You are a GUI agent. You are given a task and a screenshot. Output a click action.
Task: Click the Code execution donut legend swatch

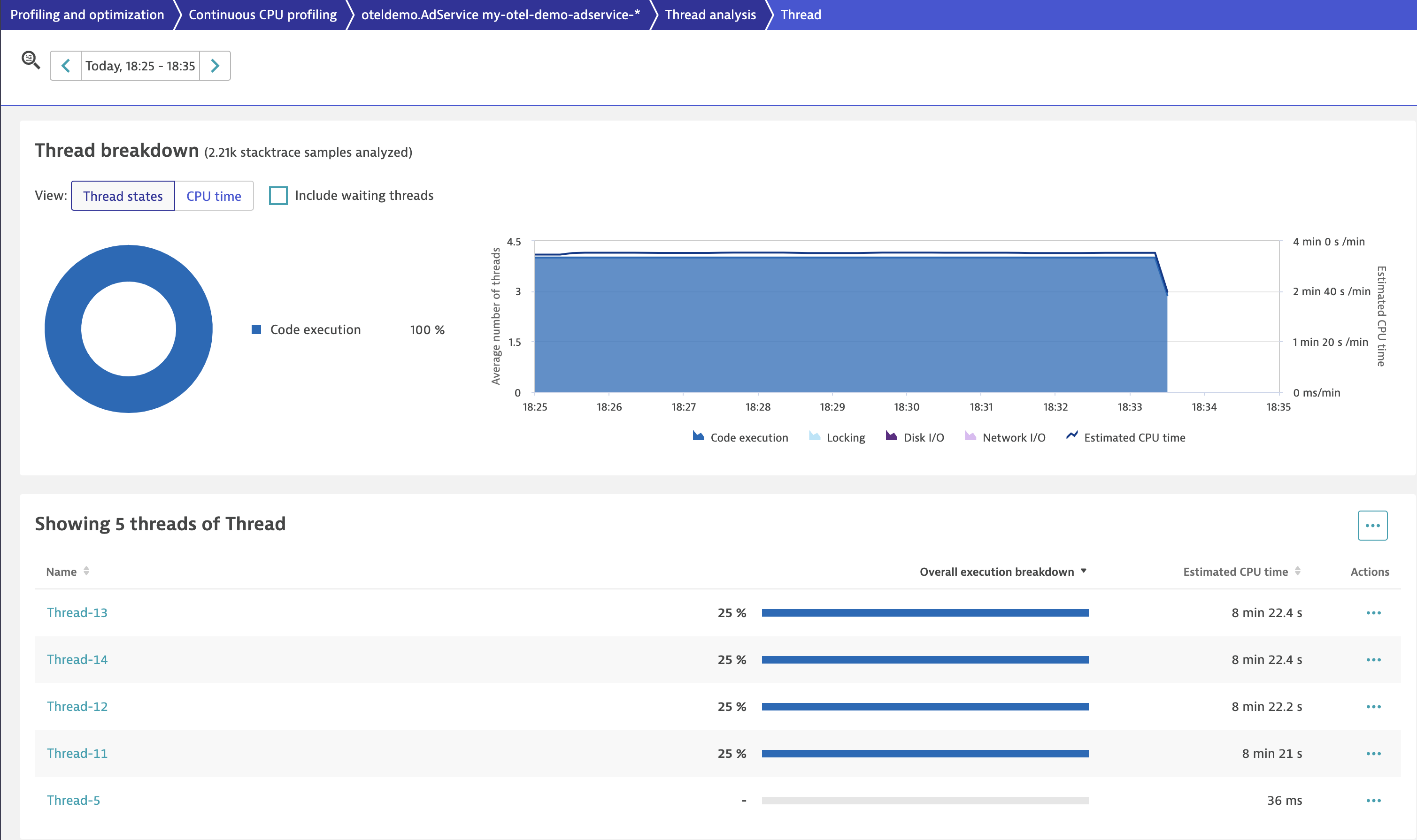tap(256, 329)
